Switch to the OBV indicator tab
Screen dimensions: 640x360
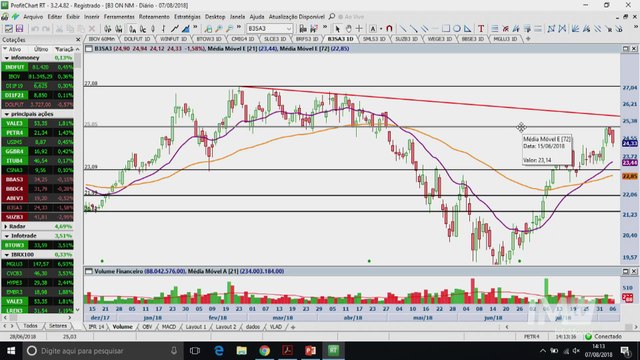click(147, 327)
